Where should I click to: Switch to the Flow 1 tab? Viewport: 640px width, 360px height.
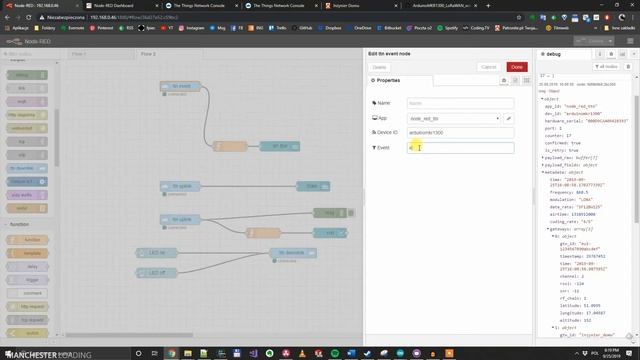[x=100, y=54]
